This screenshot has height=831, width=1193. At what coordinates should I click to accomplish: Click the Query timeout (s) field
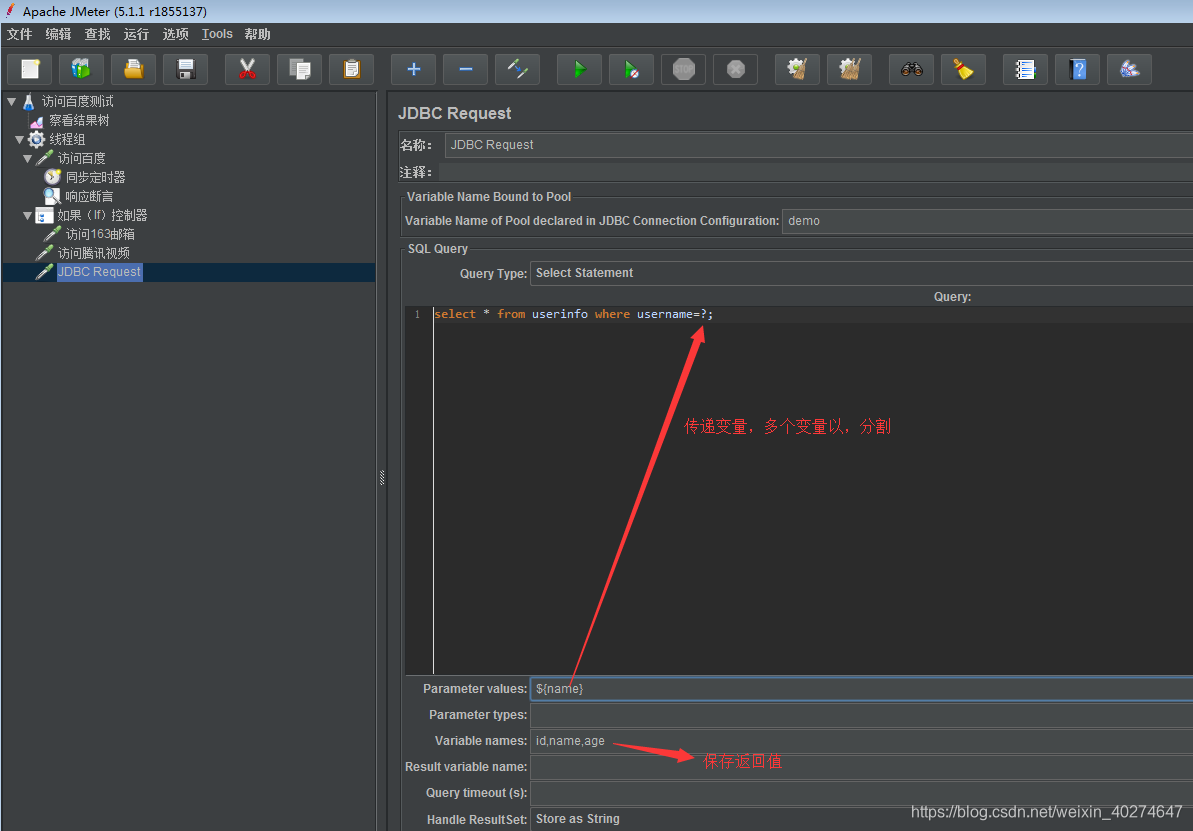[861, 793]
